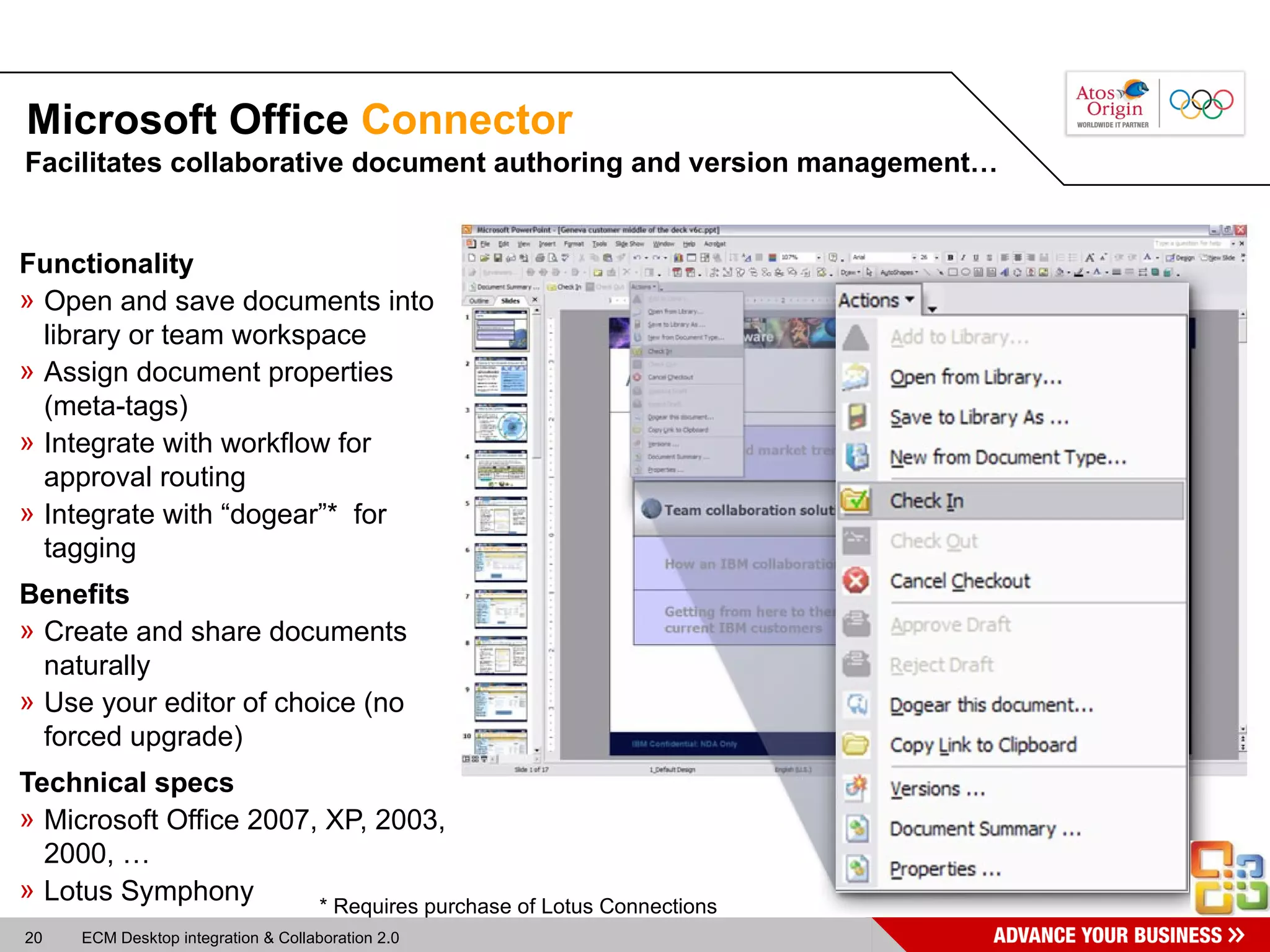Toggle Underline formatting in PowerPoint toolbar

(x=976, y=257)
